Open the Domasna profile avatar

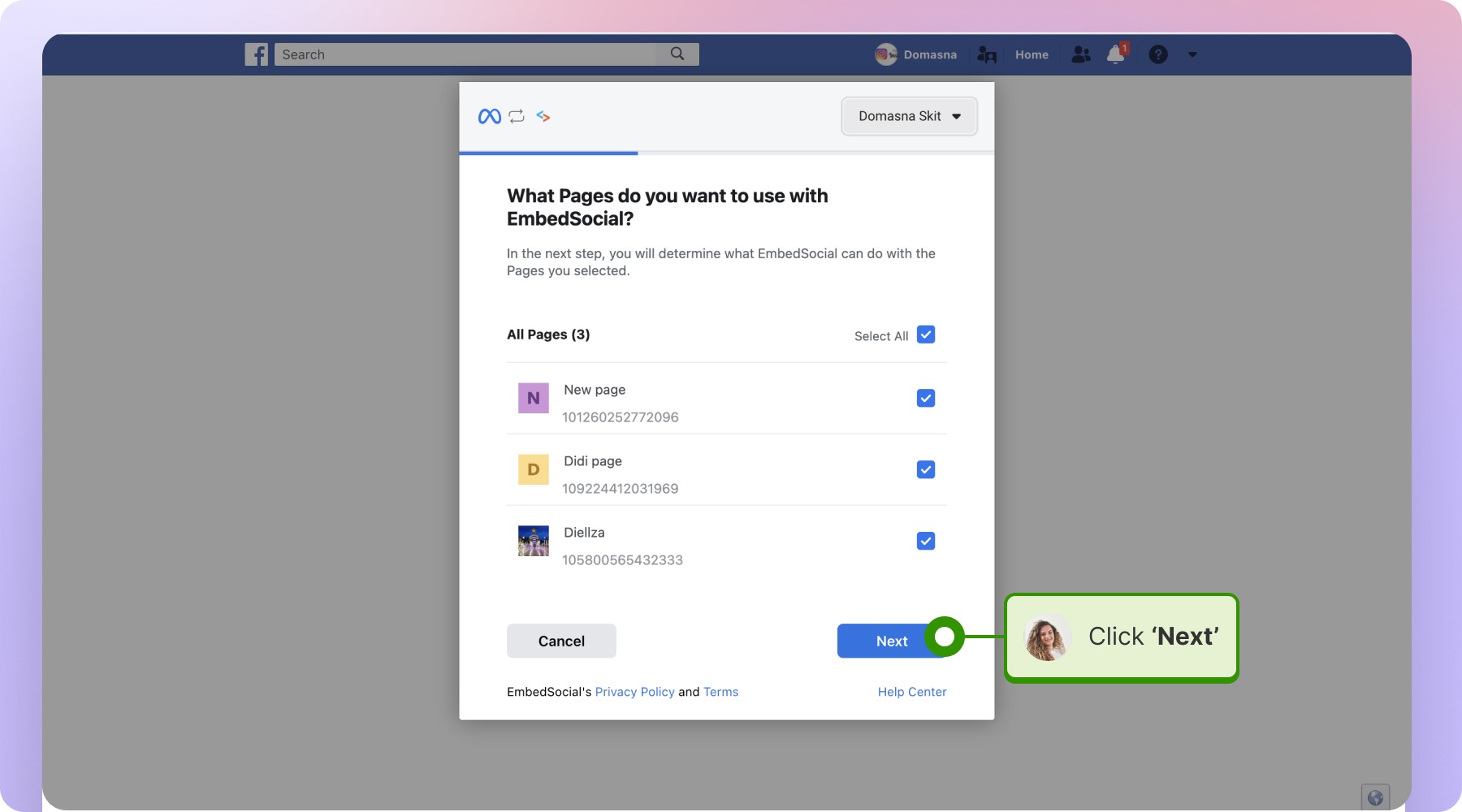pos(885,54)
